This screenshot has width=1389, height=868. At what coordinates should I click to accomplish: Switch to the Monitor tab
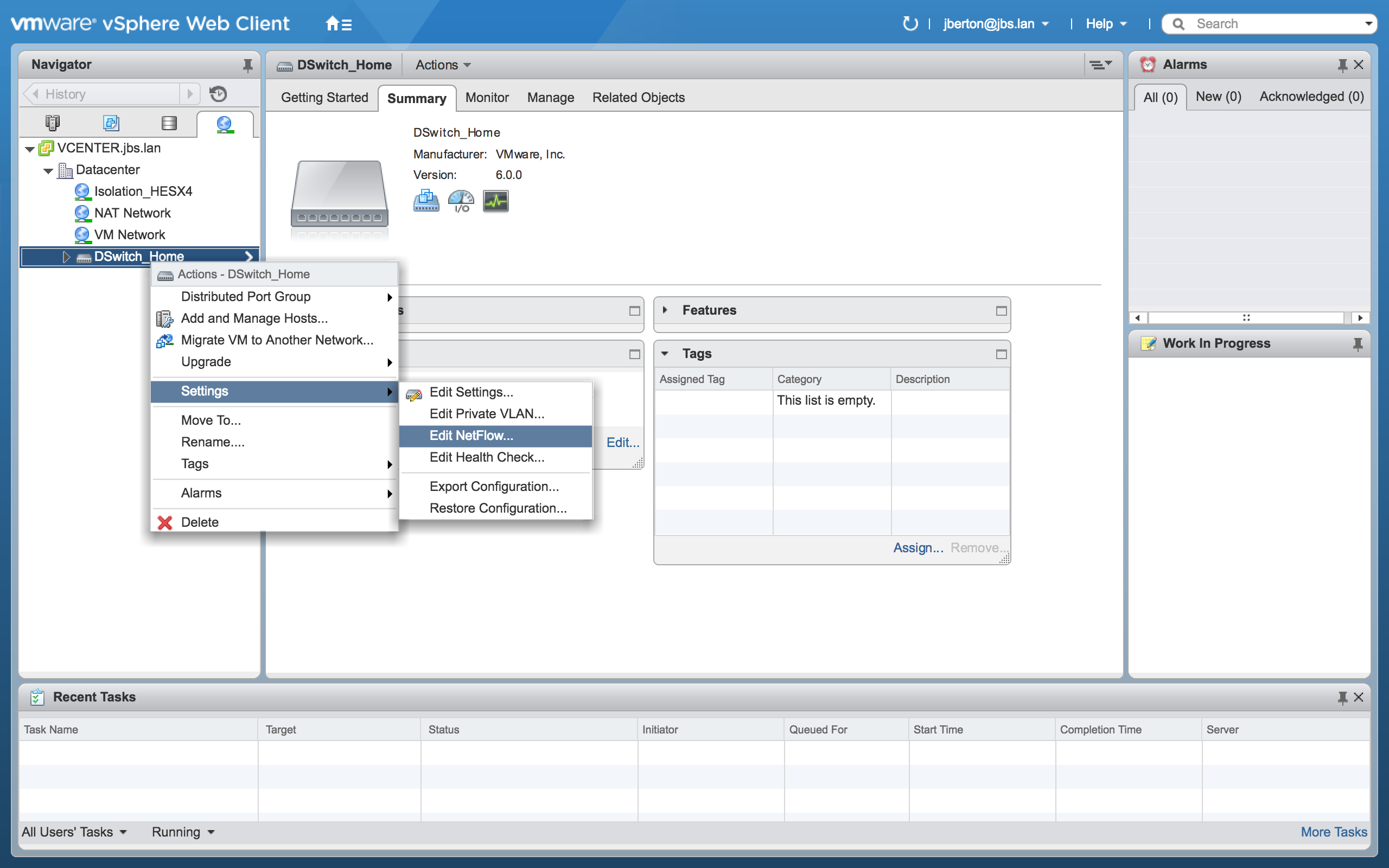[x=487, y=98]
